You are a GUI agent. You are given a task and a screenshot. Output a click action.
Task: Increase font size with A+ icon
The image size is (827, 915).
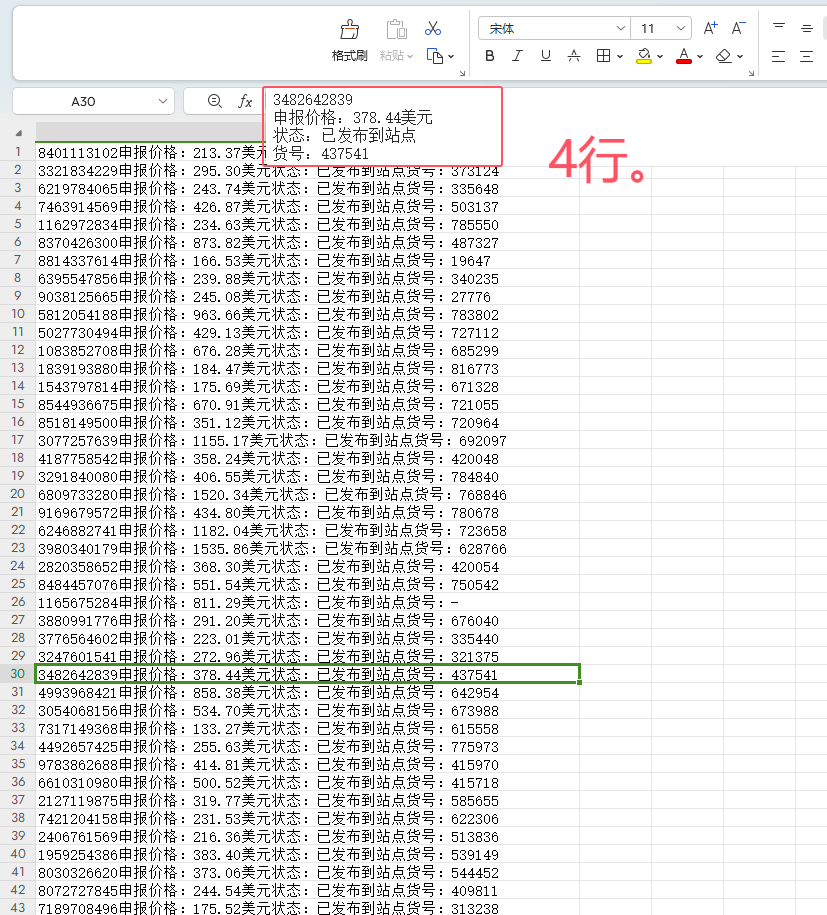click(710, 28)
